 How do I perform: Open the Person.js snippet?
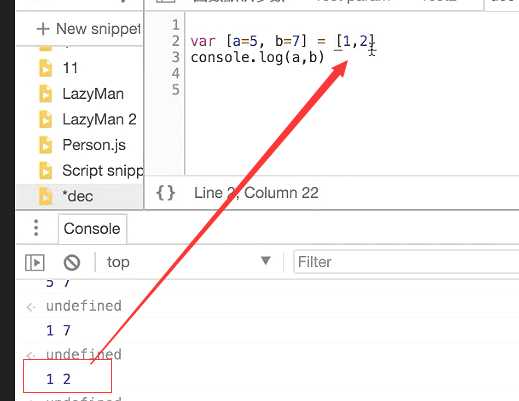point(94,145)
